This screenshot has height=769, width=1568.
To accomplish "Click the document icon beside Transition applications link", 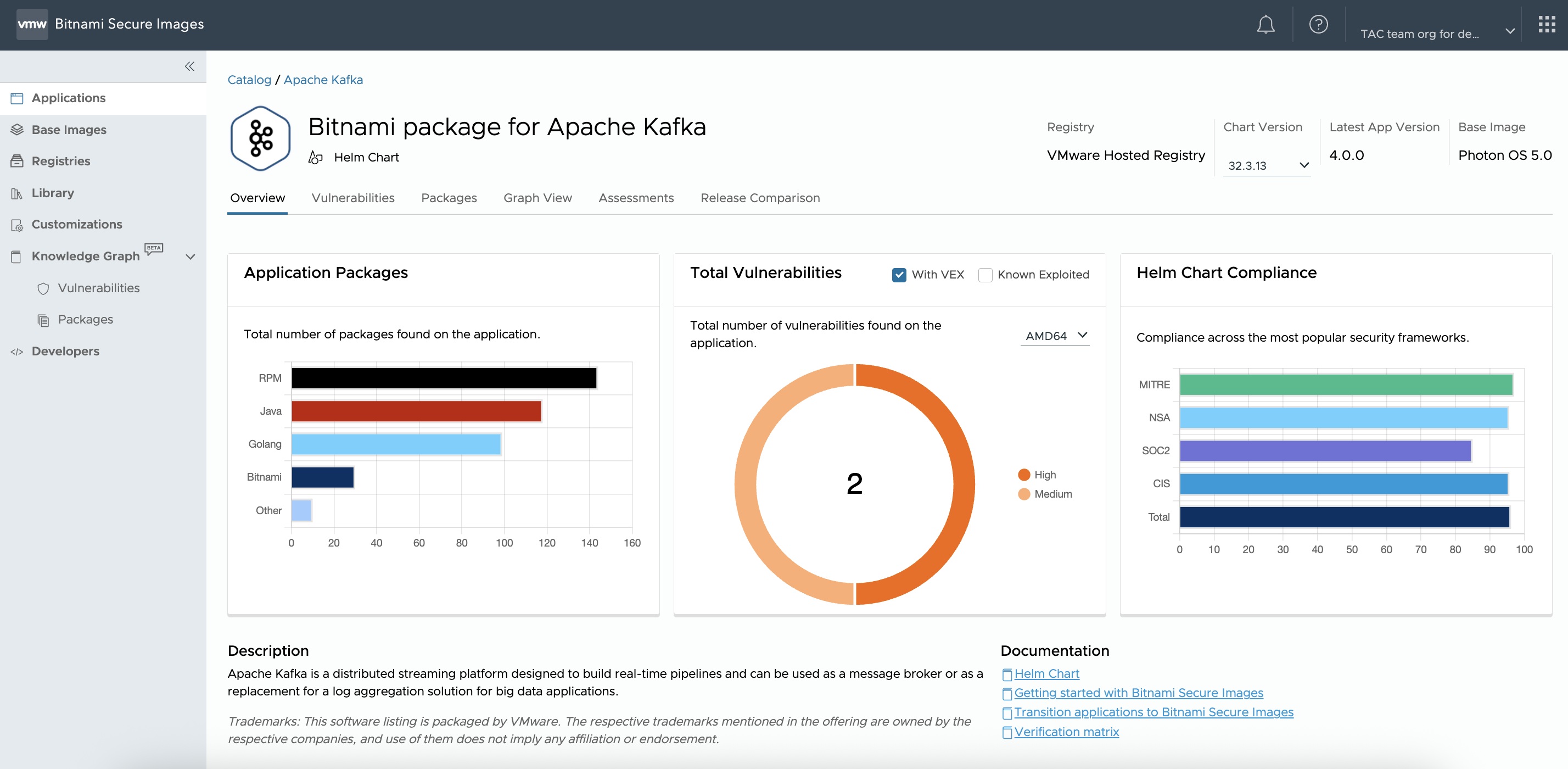I will coord(1007,713).
